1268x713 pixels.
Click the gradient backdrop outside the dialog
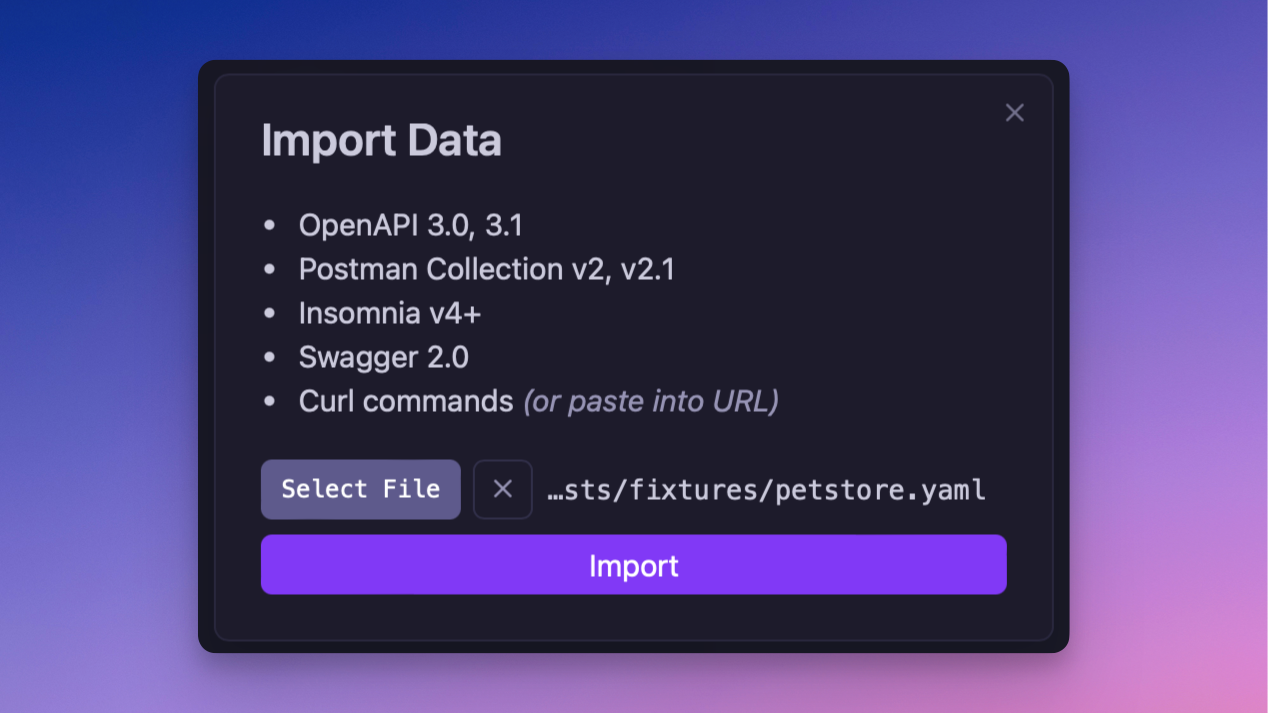pos(100,400)
